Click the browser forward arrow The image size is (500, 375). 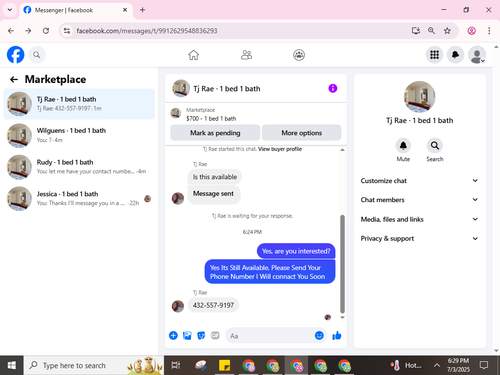point(28,31)
